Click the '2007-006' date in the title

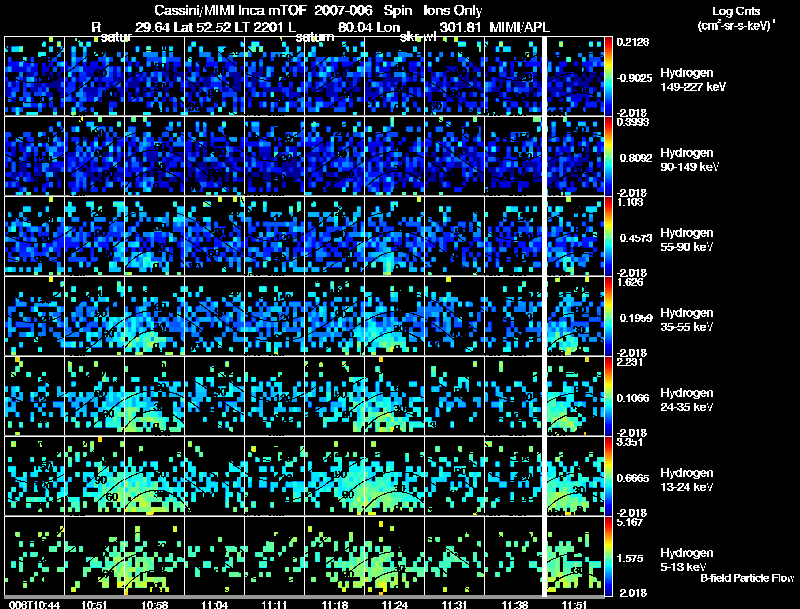343,11
